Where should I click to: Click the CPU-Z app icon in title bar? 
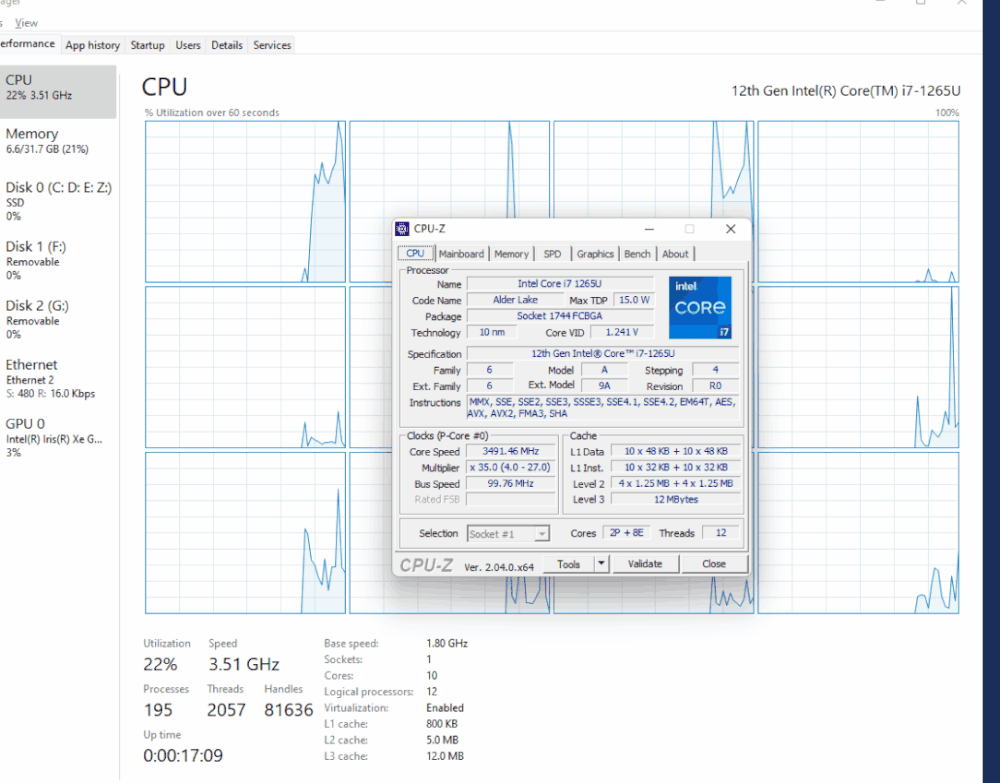[x=402, y=228]
